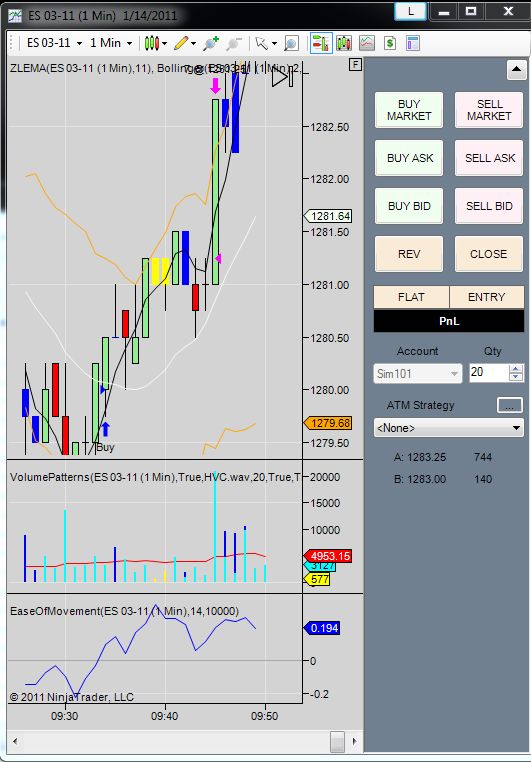Click the BUY BID button
This screenshot has width=531, height=762.
tap(409, 206)
